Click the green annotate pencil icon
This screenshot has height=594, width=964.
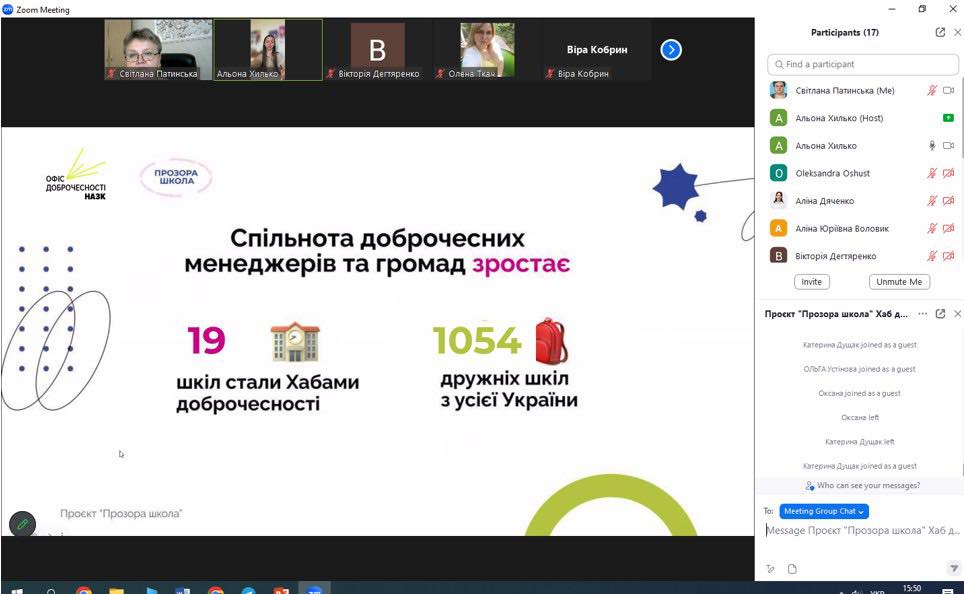[22, 524]
